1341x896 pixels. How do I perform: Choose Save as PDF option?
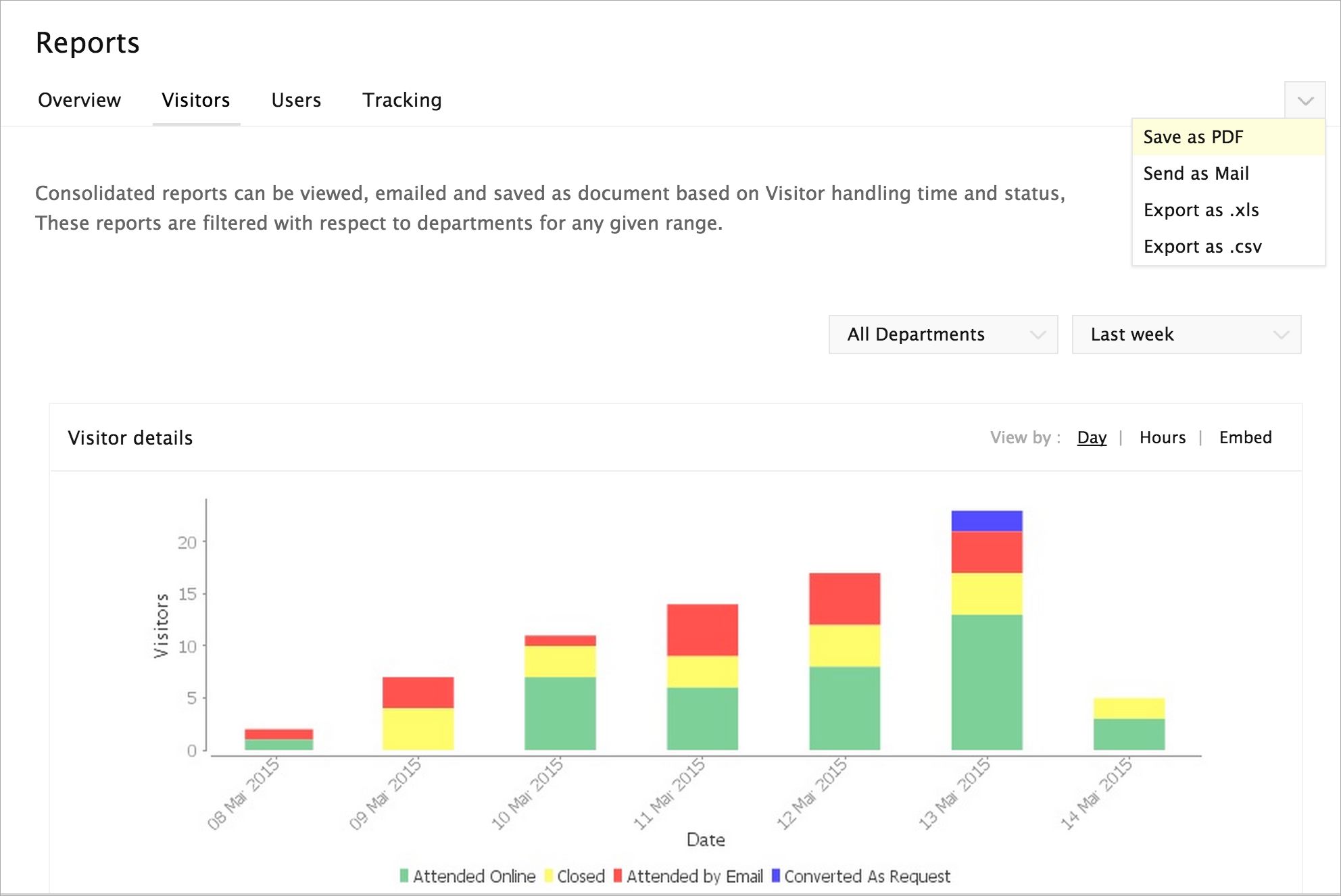pos(1193,137)
